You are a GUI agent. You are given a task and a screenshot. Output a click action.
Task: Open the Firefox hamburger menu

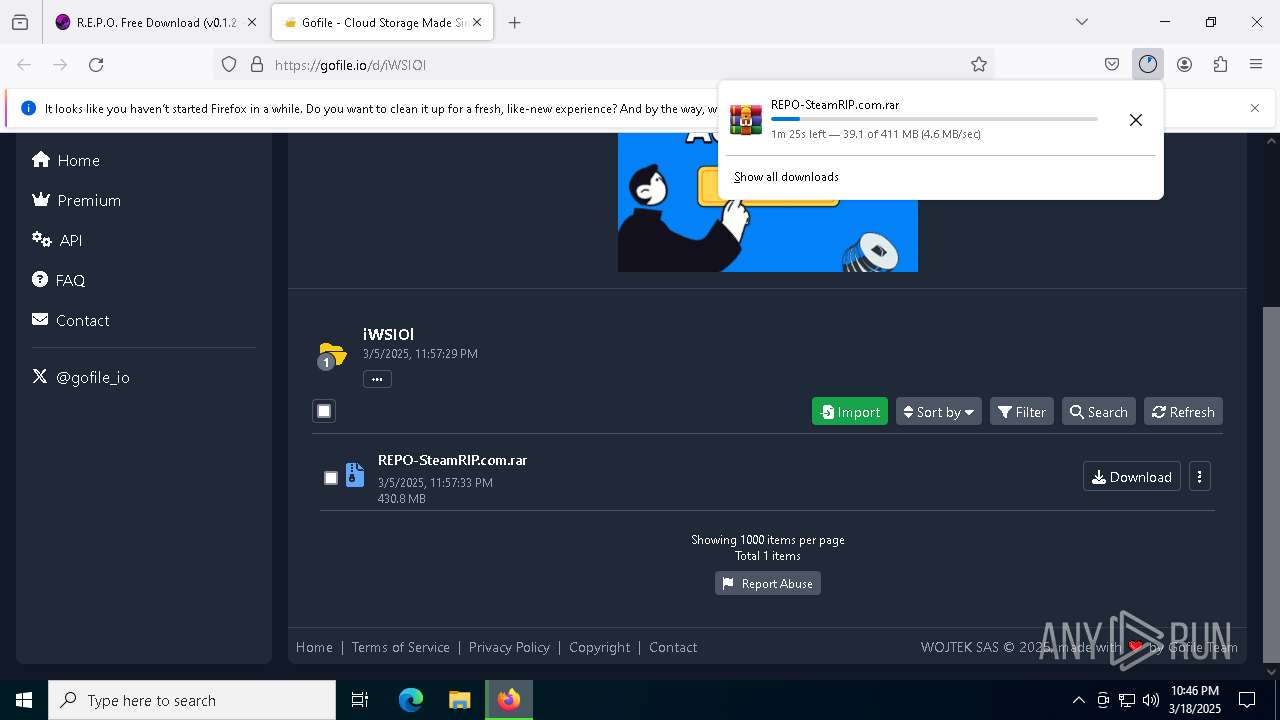1256,64
